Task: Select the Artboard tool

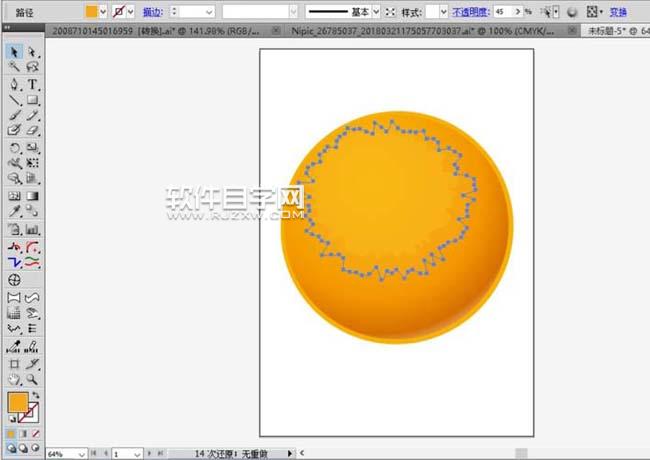Action: pyautogui.click(x=14, y=364)
